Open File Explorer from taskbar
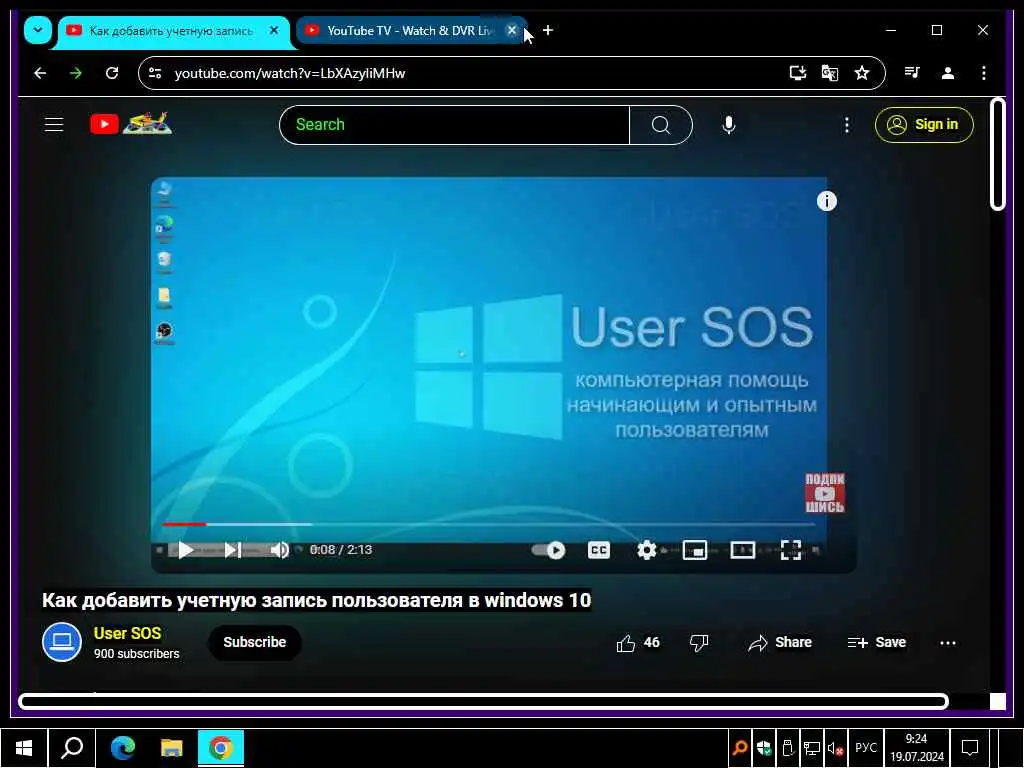 pos(171,748)
